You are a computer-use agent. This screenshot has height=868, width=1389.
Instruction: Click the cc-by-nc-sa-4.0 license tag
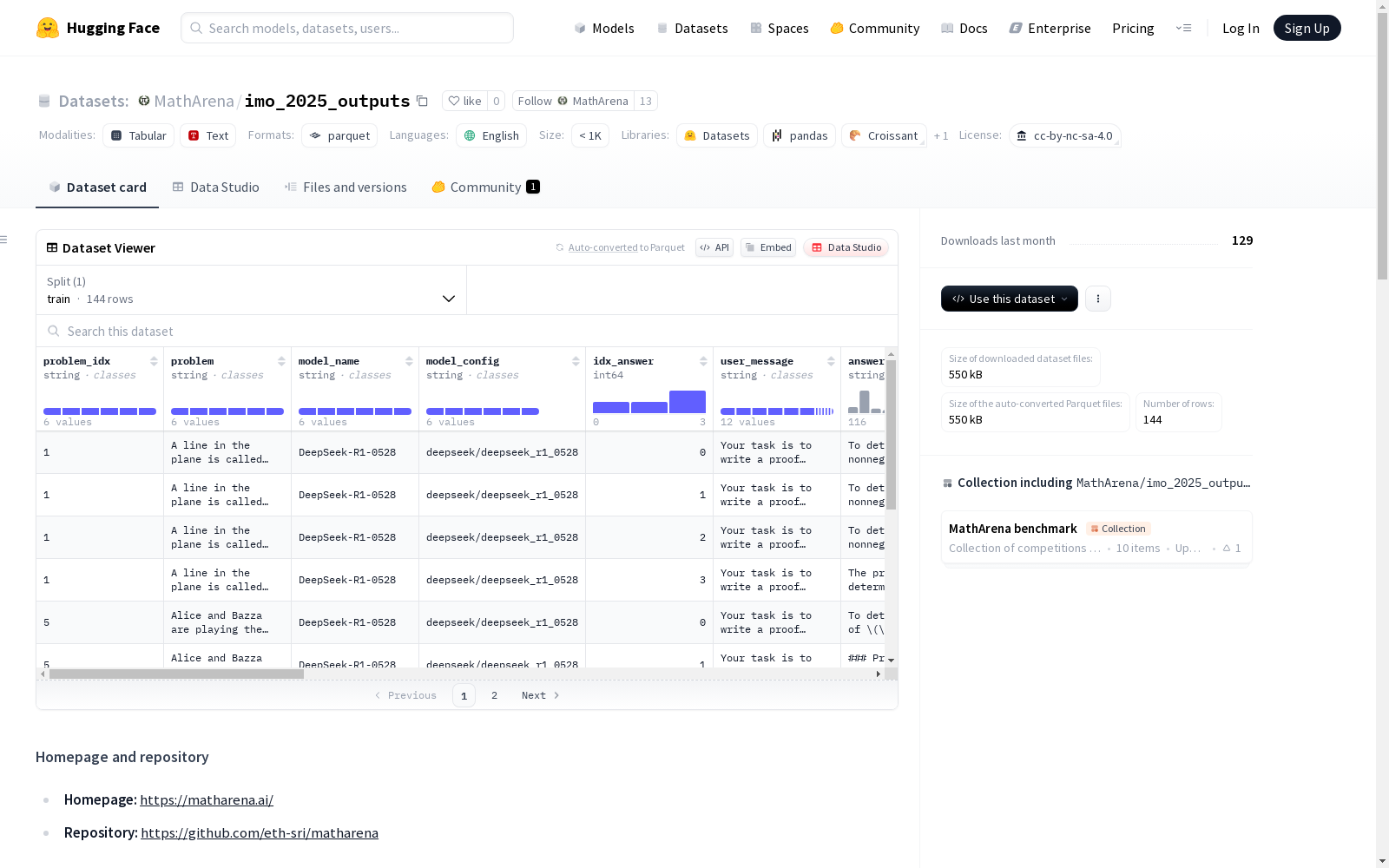(1065, 135)
